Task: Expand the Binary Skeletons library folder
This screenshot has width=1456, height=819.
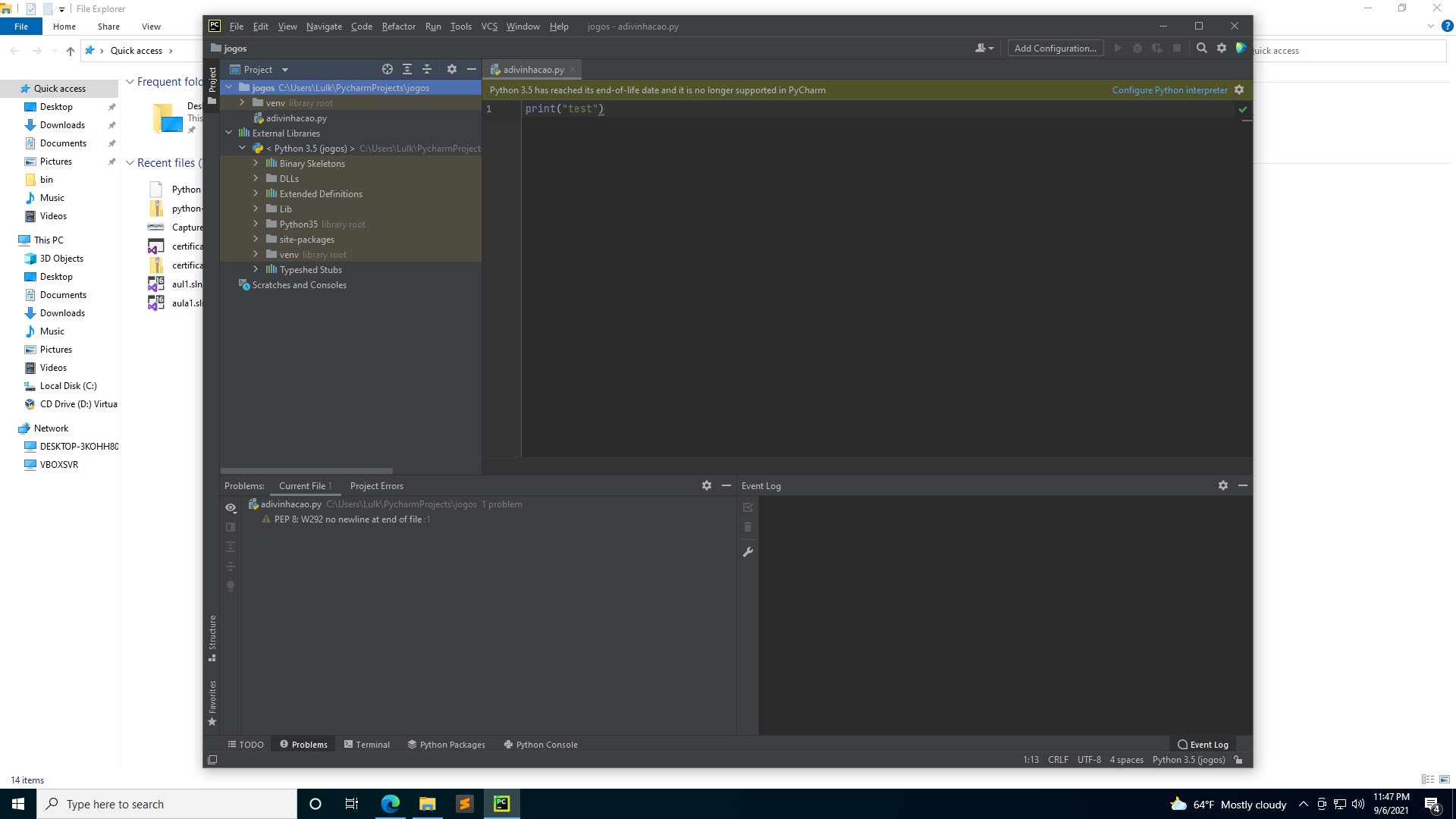Action: tap(256, 163)
